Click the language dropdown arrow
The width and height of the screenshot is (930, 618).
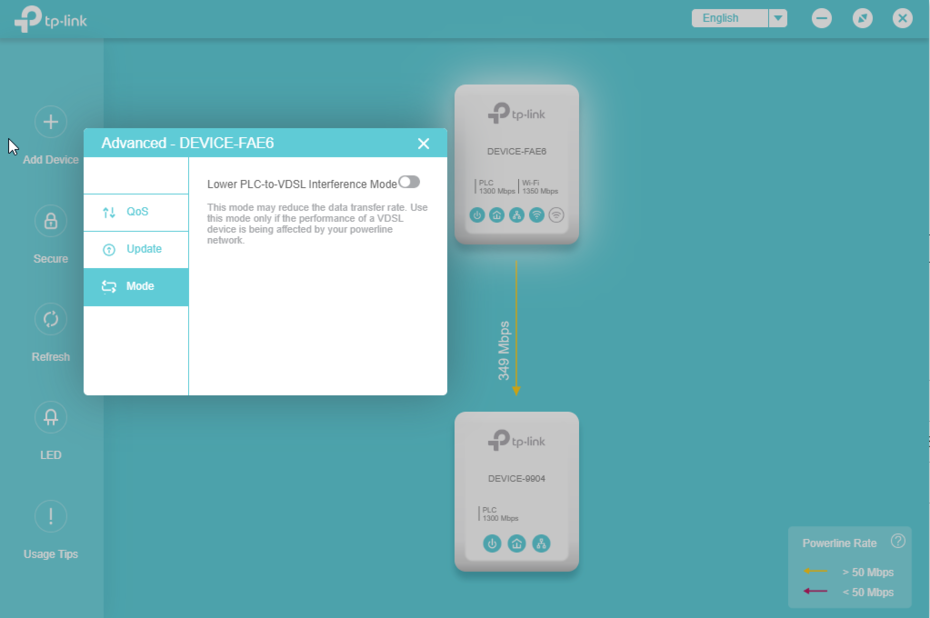(778, 18)
